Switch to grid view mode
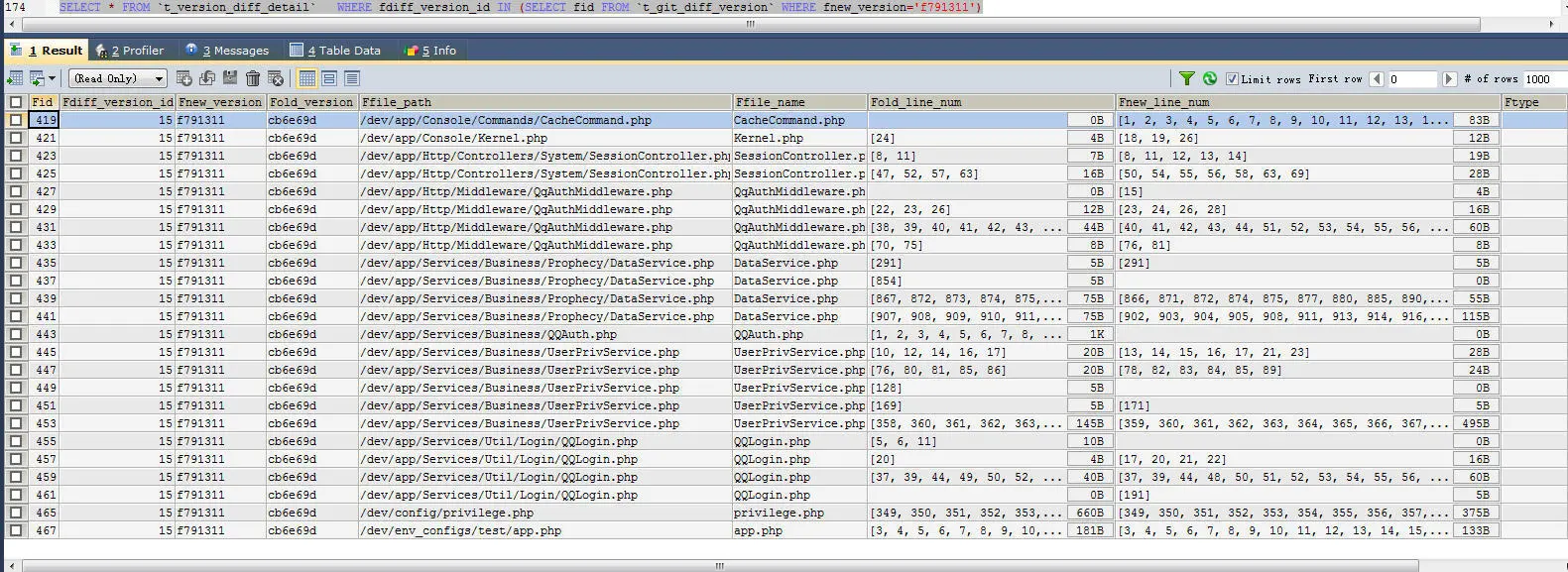 coord(306,78)
